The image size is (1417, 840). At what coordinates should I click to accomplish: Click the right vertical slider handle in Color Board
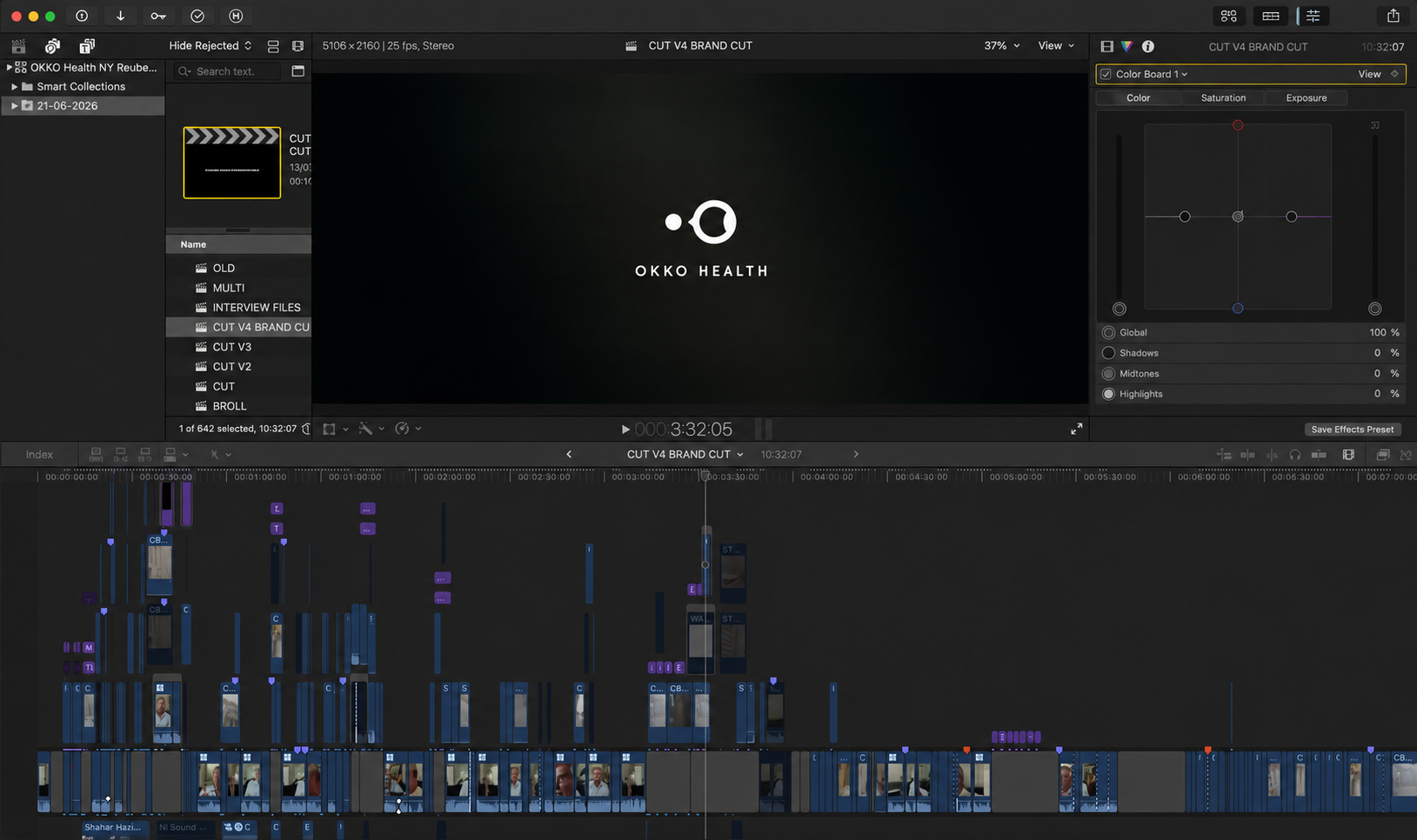[1374, 309]
